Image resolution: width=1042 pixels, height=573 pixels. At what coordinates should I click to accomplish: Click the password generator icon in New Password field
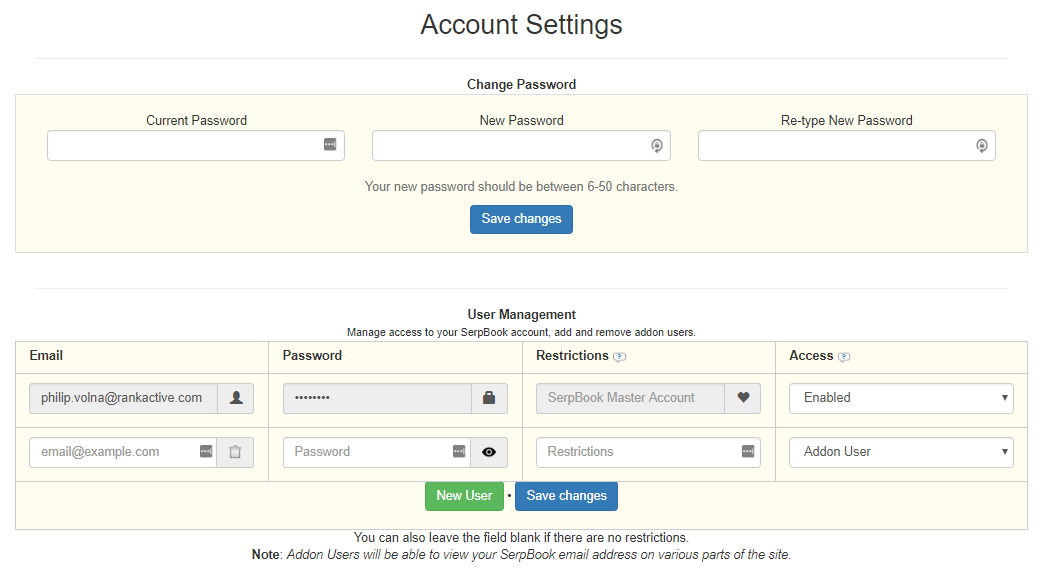657,146
